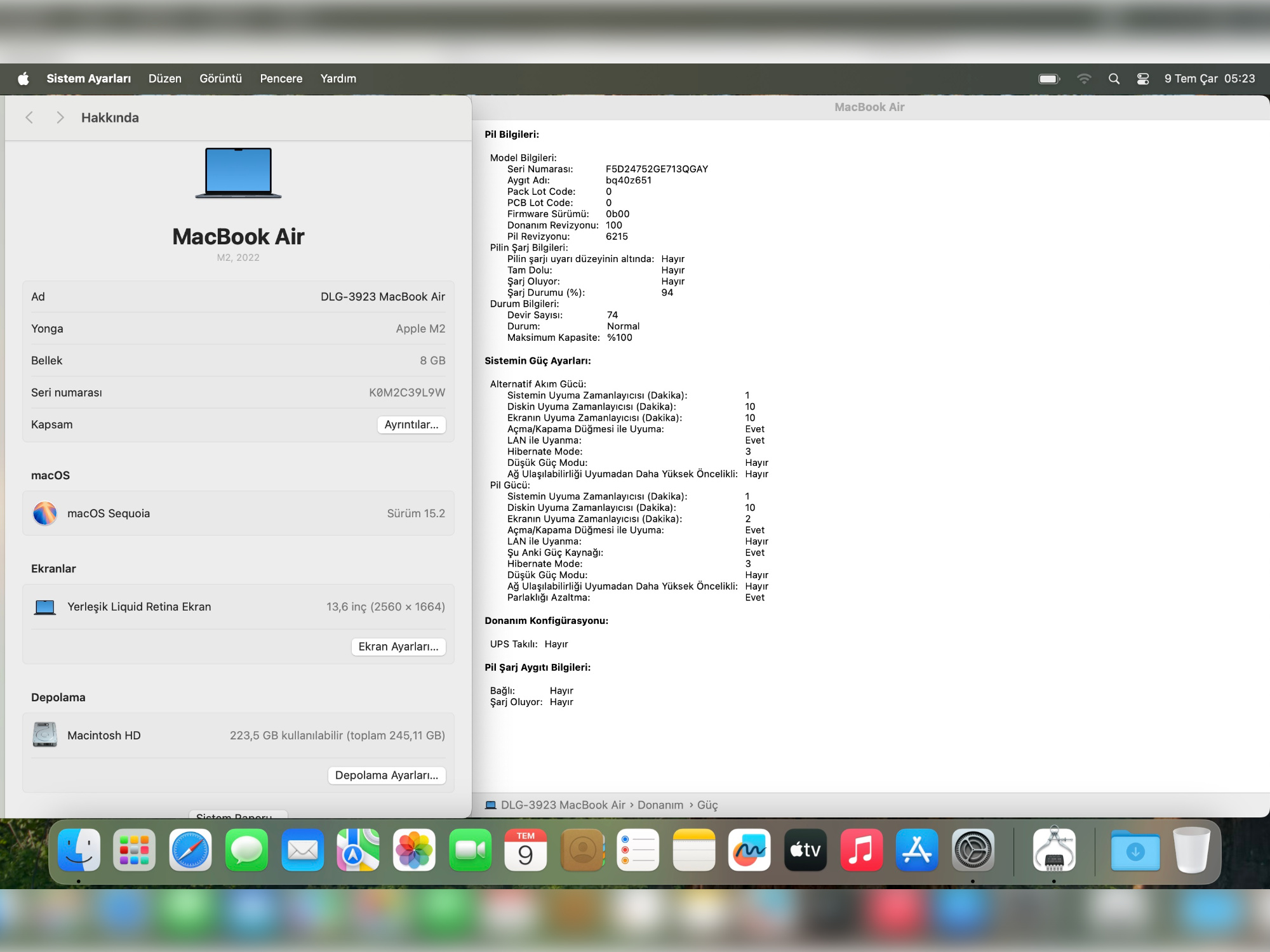The height and width of the screenshot is (952, 1270).
Task: Launch Safari from the Dock
Action: pos(190,850)
